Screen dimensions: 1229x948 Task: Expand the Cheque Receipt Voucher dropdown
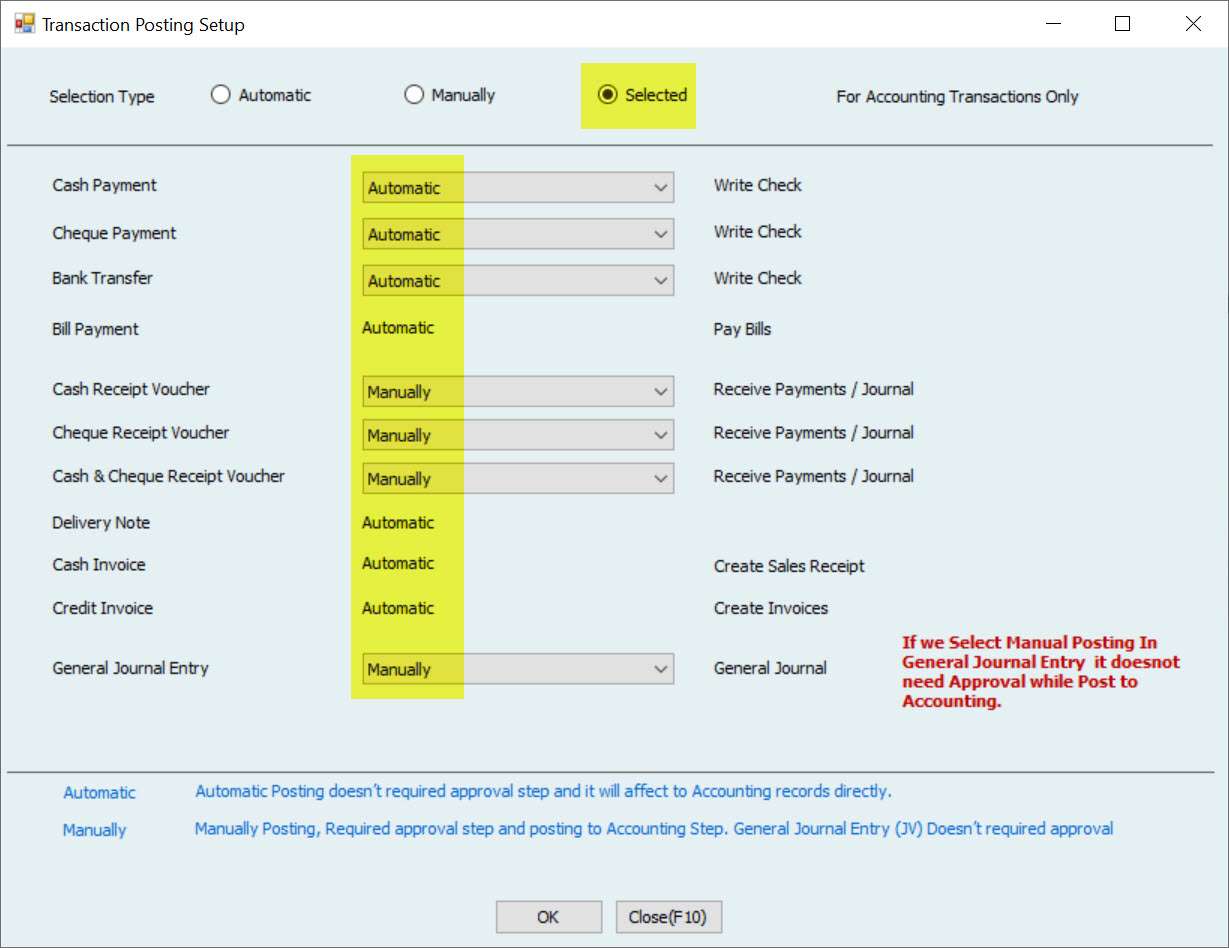coord(518,435)
